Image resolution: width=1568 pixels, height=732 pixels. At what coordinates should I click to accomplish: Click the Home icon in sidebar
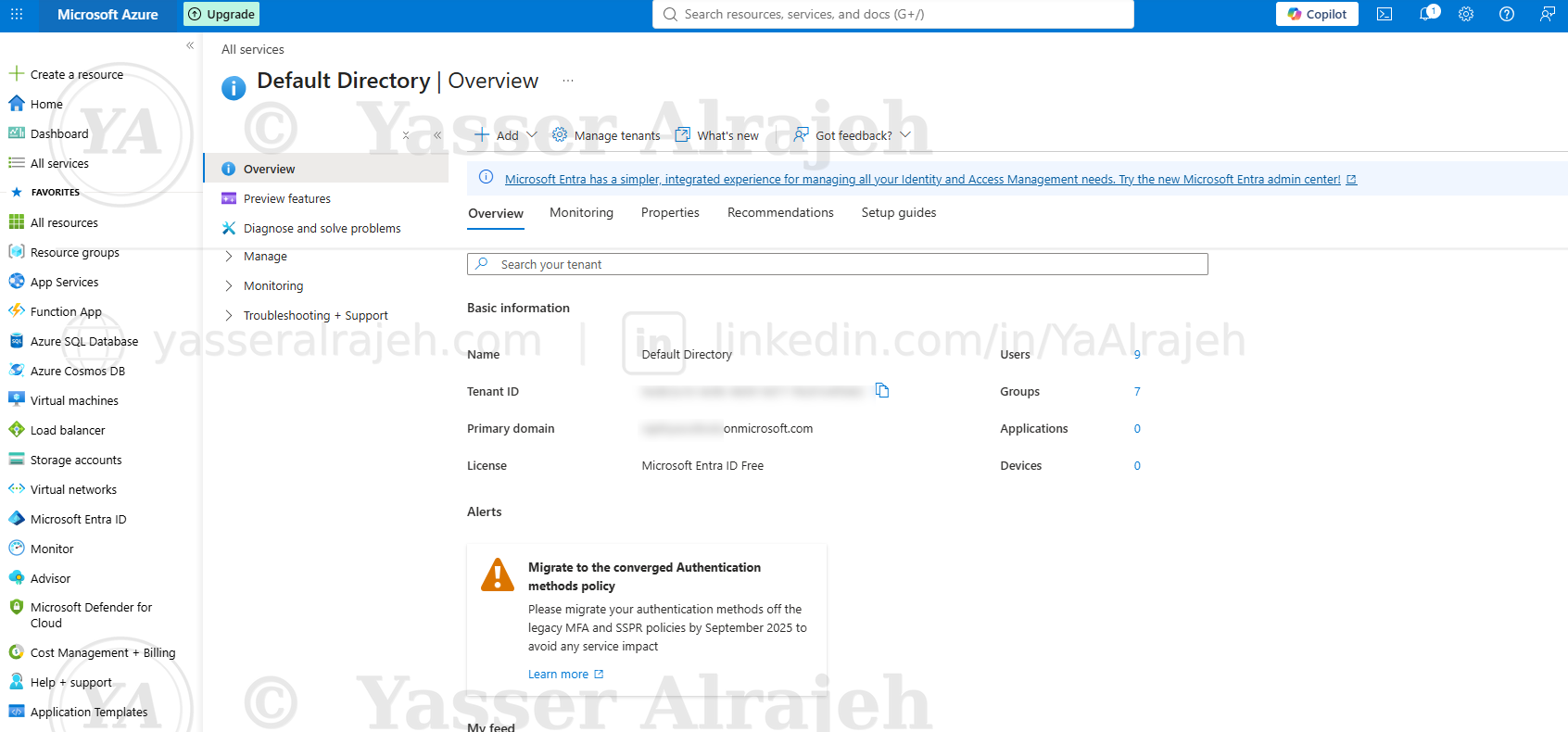coord(17,104)
